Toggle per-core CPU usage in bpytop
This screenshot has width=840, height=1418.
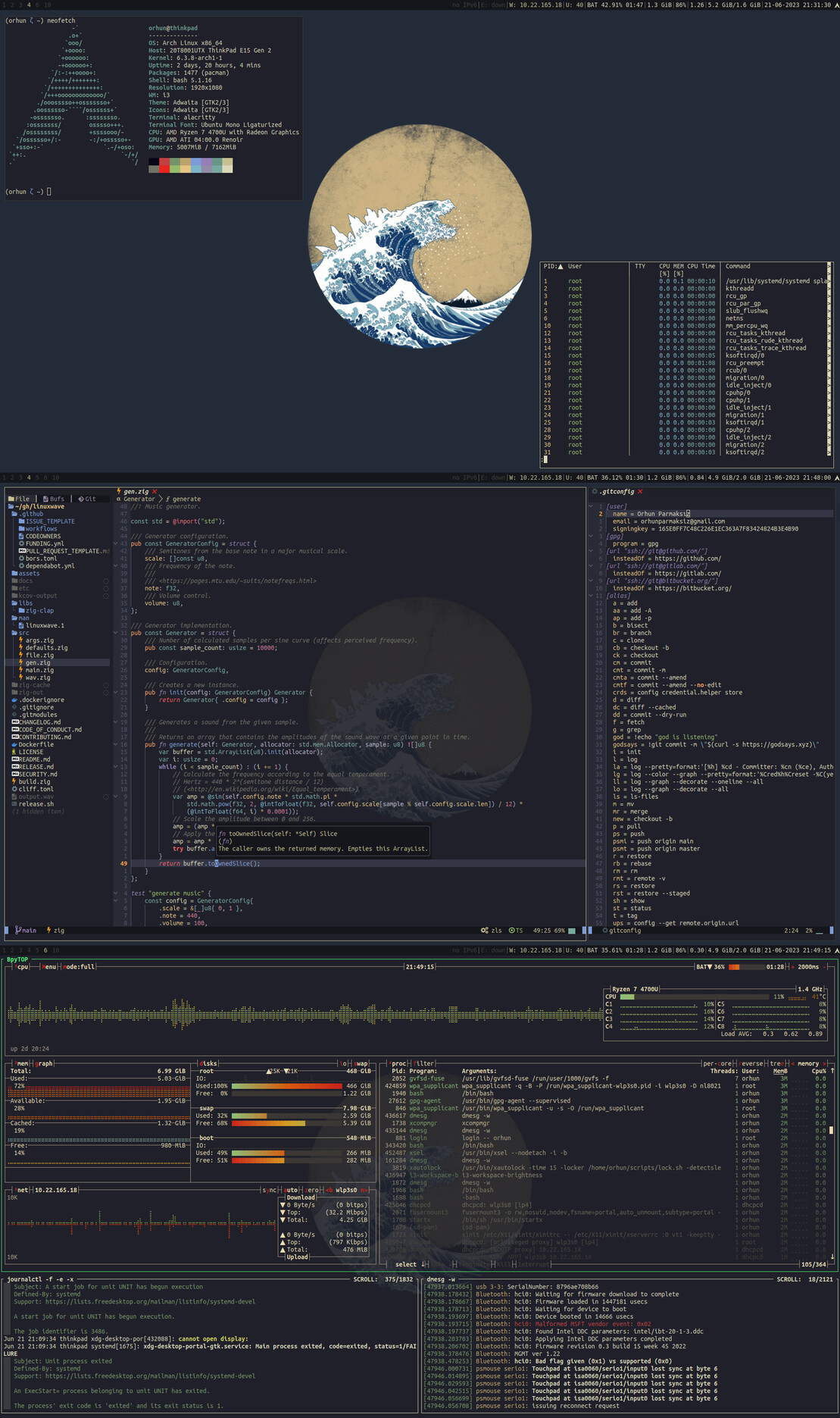(x=719, y=1063)
